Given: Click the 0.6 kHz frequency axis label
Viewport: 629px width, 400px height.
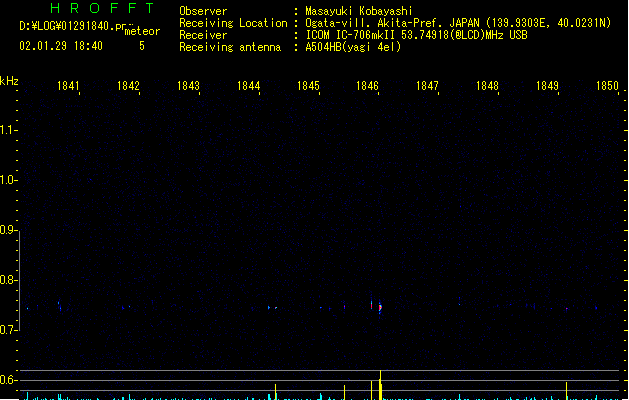Looking at the screenshot, I should point(8,380).
